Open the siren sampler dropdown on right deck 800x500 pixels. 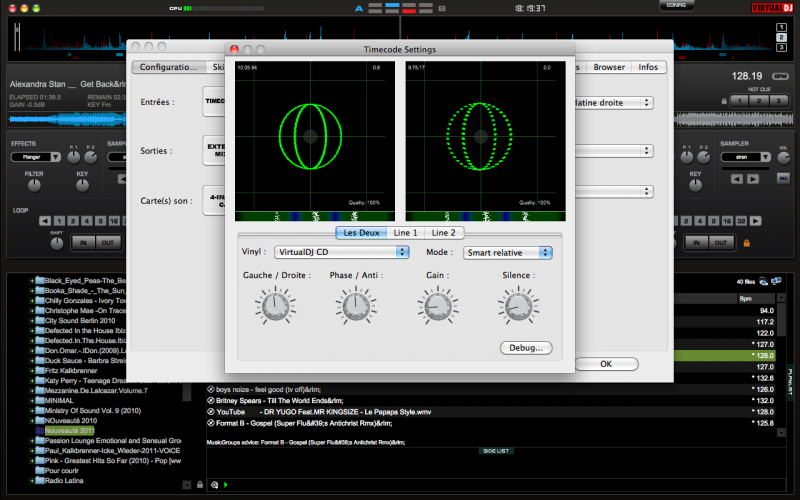click(x=745, y=157)
